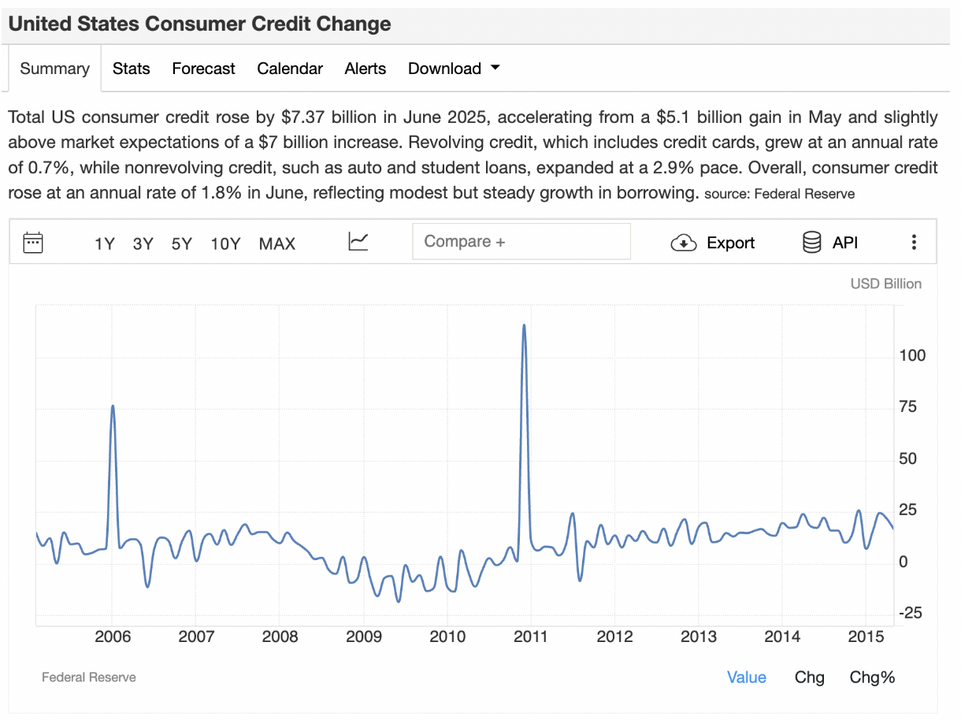This screenshot has height=720, width=961.
Task: Switch chart to the Chg view
Action: [x=809, y=677]
